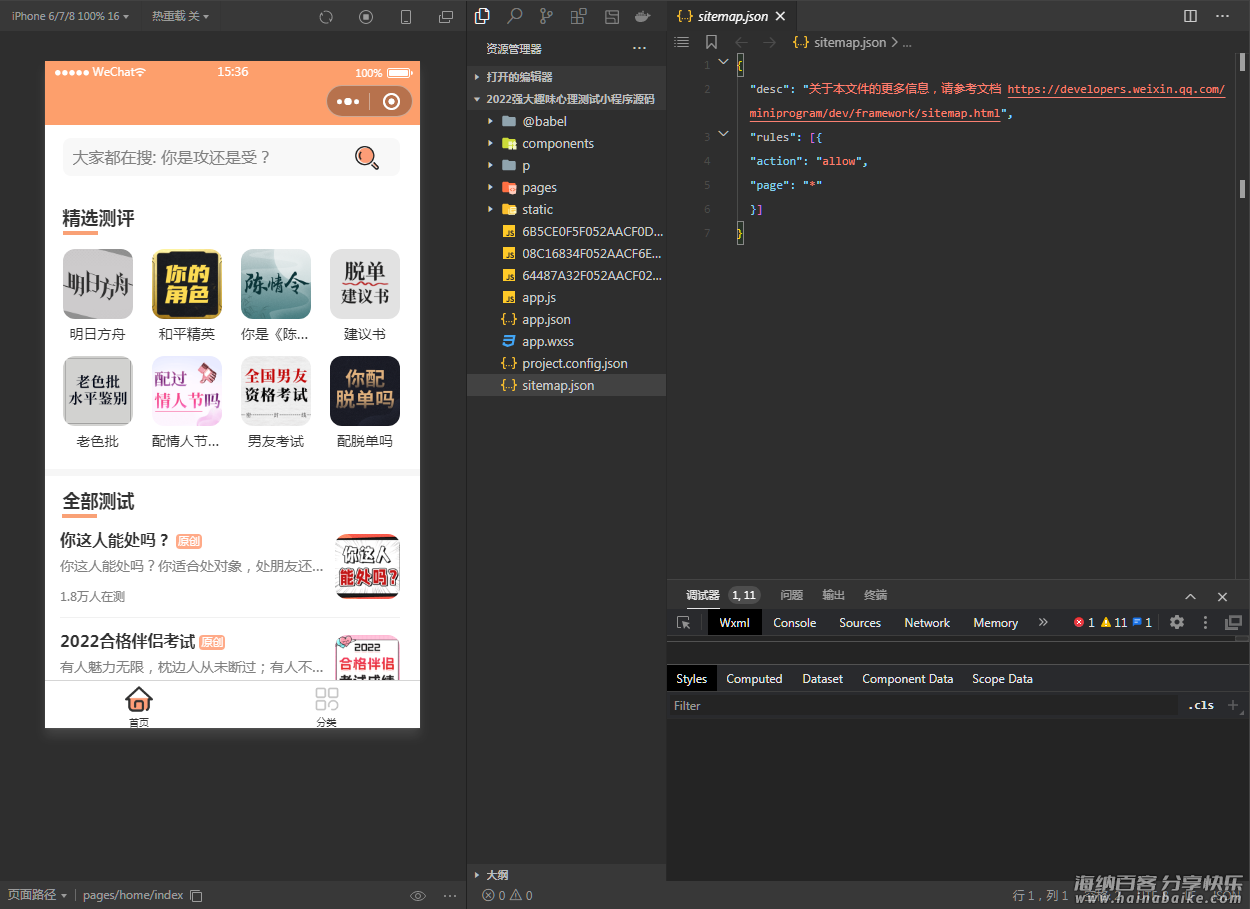Image resolution: width=1250 pixels, height=909 pixels.
Task: Switch to the Network tab
Action: tap(927, 622)
